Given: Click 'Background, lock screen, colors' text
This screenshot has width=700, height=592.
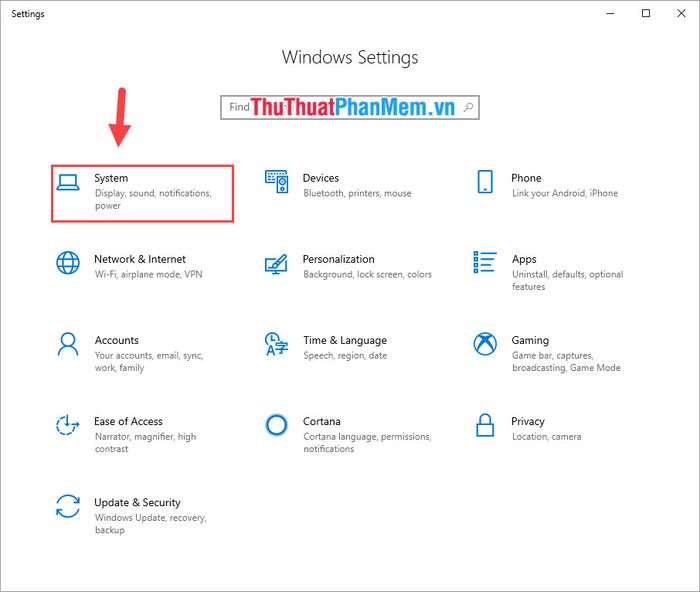Looking at the screenshot, I should tap(367, 275).
